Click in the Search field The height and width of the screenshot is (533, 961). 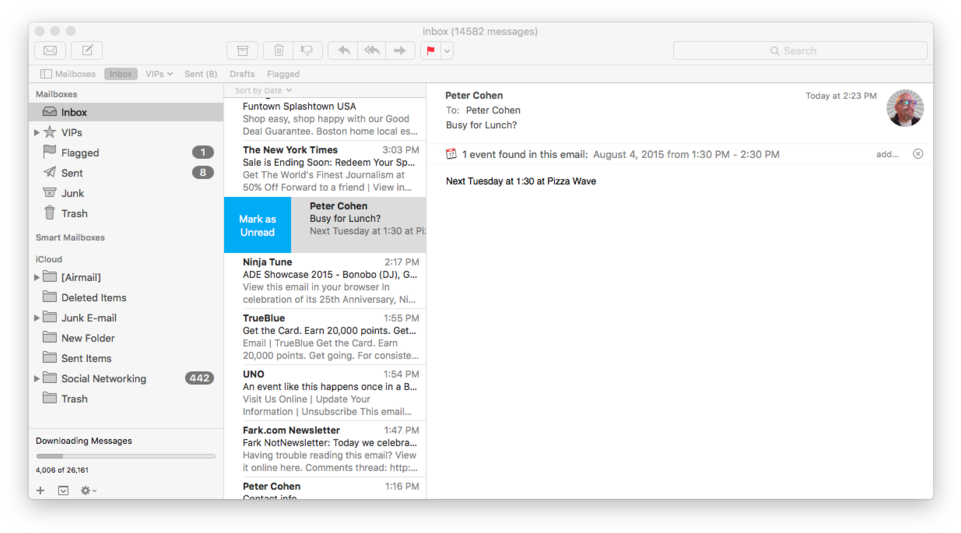800,51
